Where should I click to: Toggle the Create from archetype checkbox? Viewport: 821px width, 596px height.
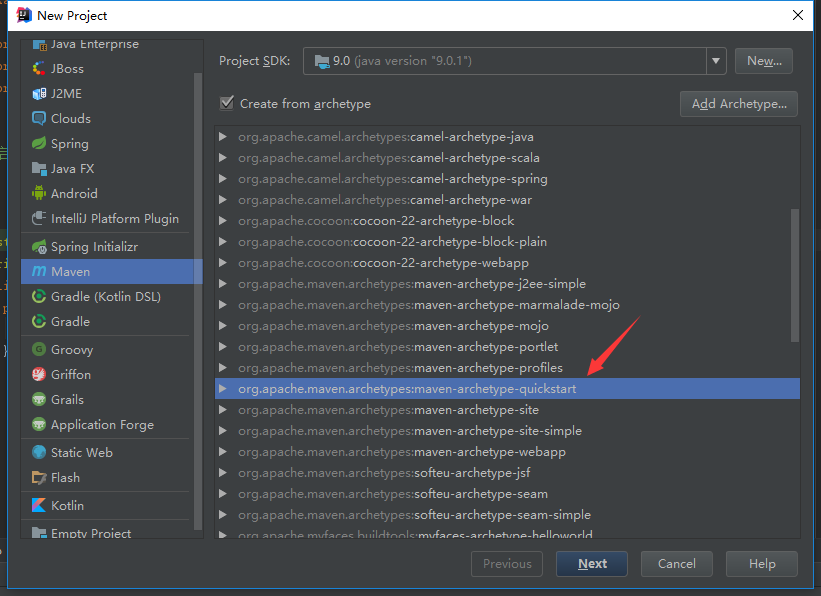click(227, 103)
